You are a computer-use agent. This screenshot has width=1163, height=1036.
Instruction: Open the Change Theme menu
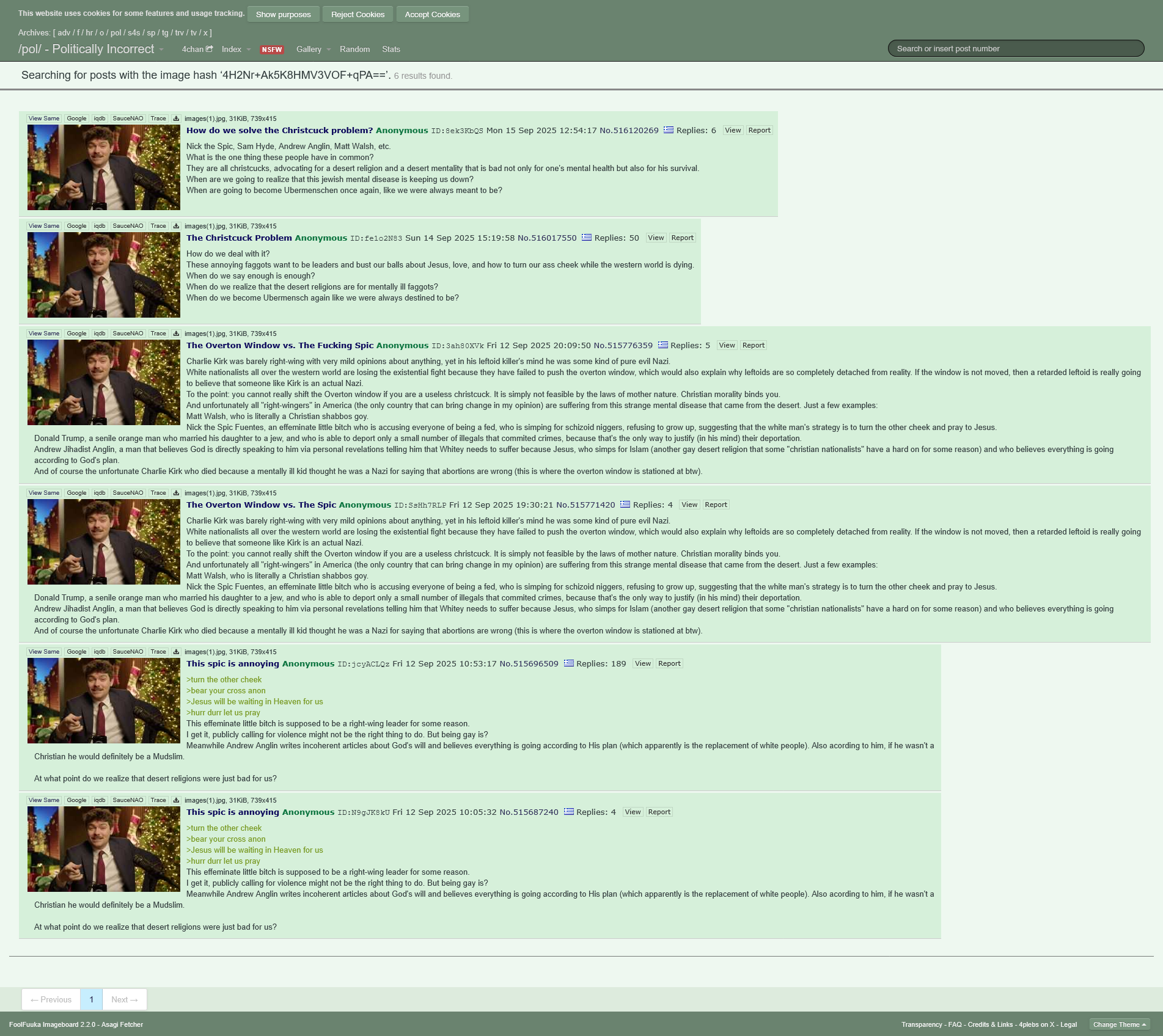tap(1120, 1024)
